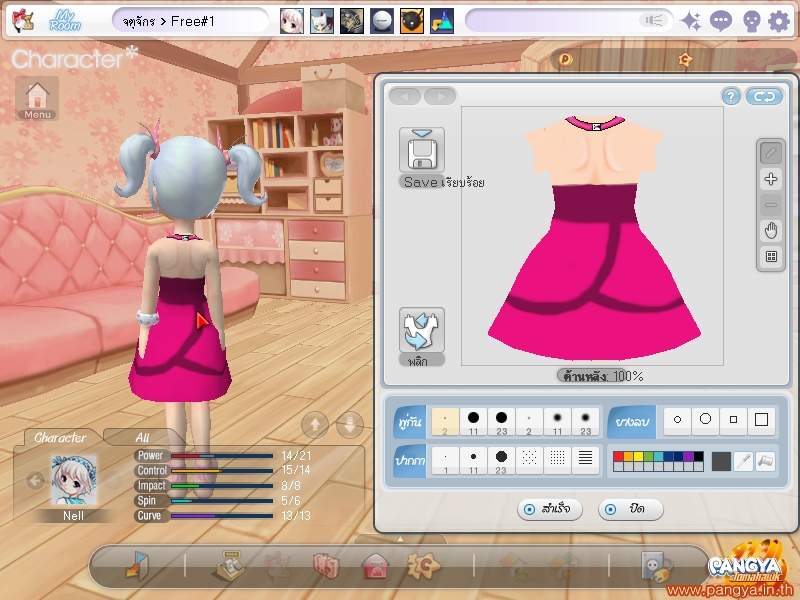
Task: Select the sparse dot pattern pen
Action: pos(529,460)
